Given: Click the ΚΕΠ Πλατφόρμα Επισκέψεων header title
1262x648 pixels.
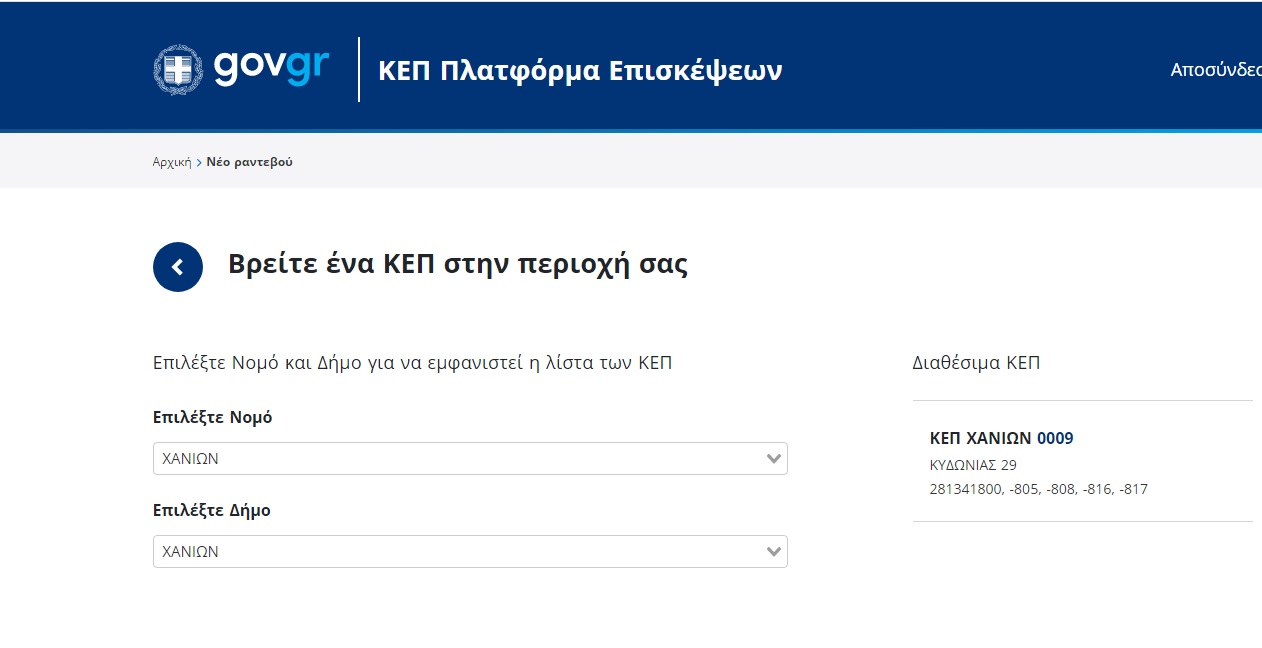Looking at the screenshot, I should click(580, 71).
